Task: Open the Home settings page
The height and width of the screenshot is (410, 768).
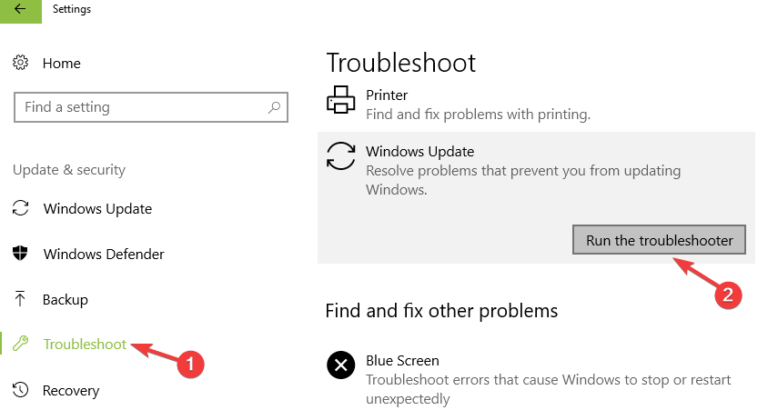Action: coord(61,63)
